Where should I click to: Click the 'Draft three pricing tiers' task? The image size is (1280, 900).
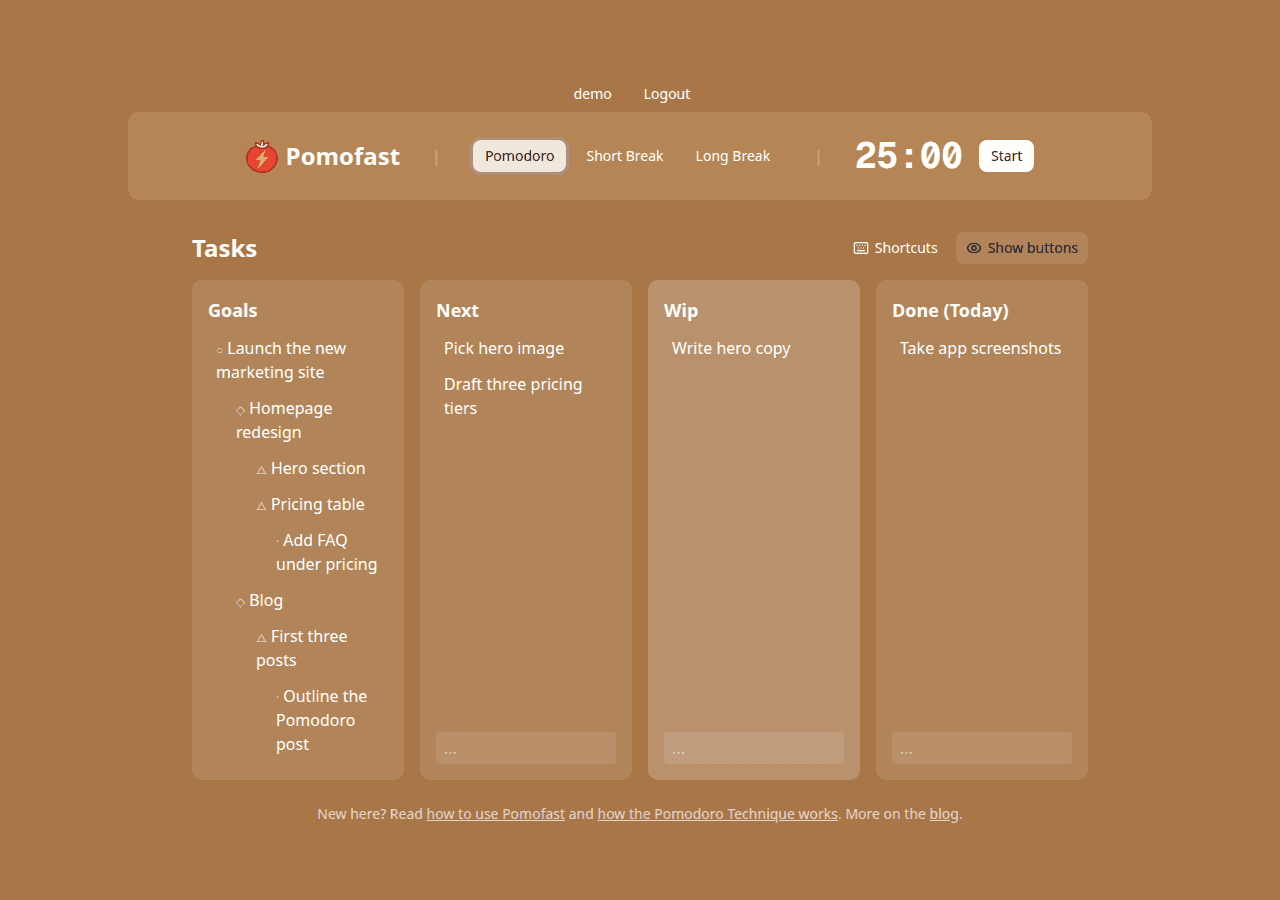(x=526, y=396)
